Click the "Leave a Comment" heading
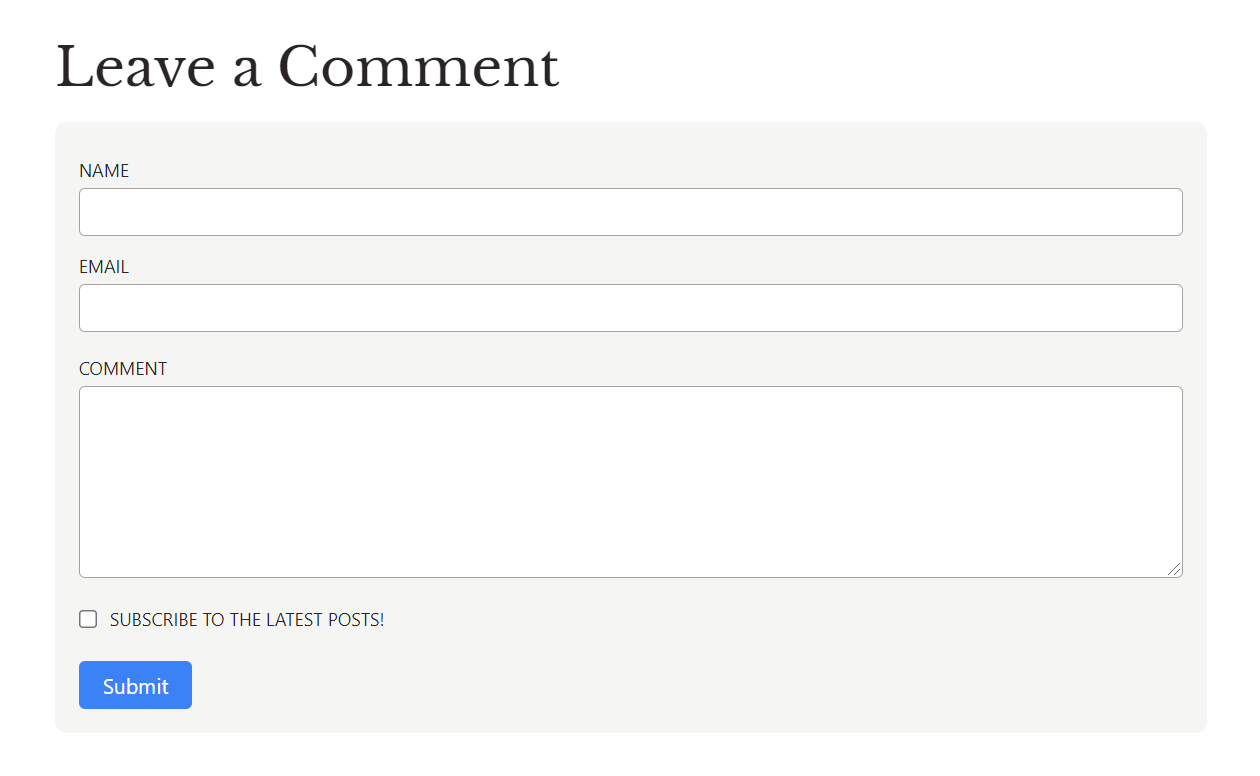The height and width of the screenshot is (776, 1260). (307, 68)
